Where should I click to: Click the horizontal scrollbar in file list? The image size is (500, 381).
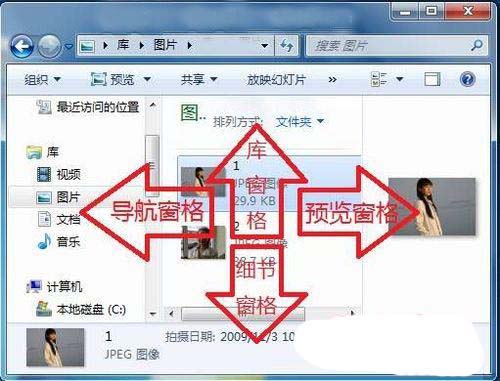(x=262, y=313)
